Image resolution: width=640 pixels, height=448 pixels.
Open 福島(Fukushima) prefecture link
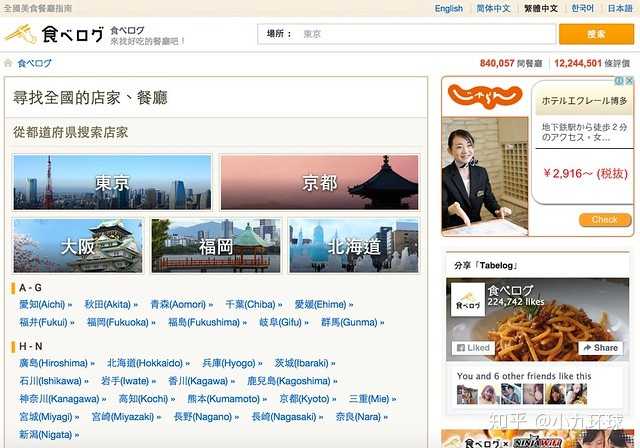point(207,322)
